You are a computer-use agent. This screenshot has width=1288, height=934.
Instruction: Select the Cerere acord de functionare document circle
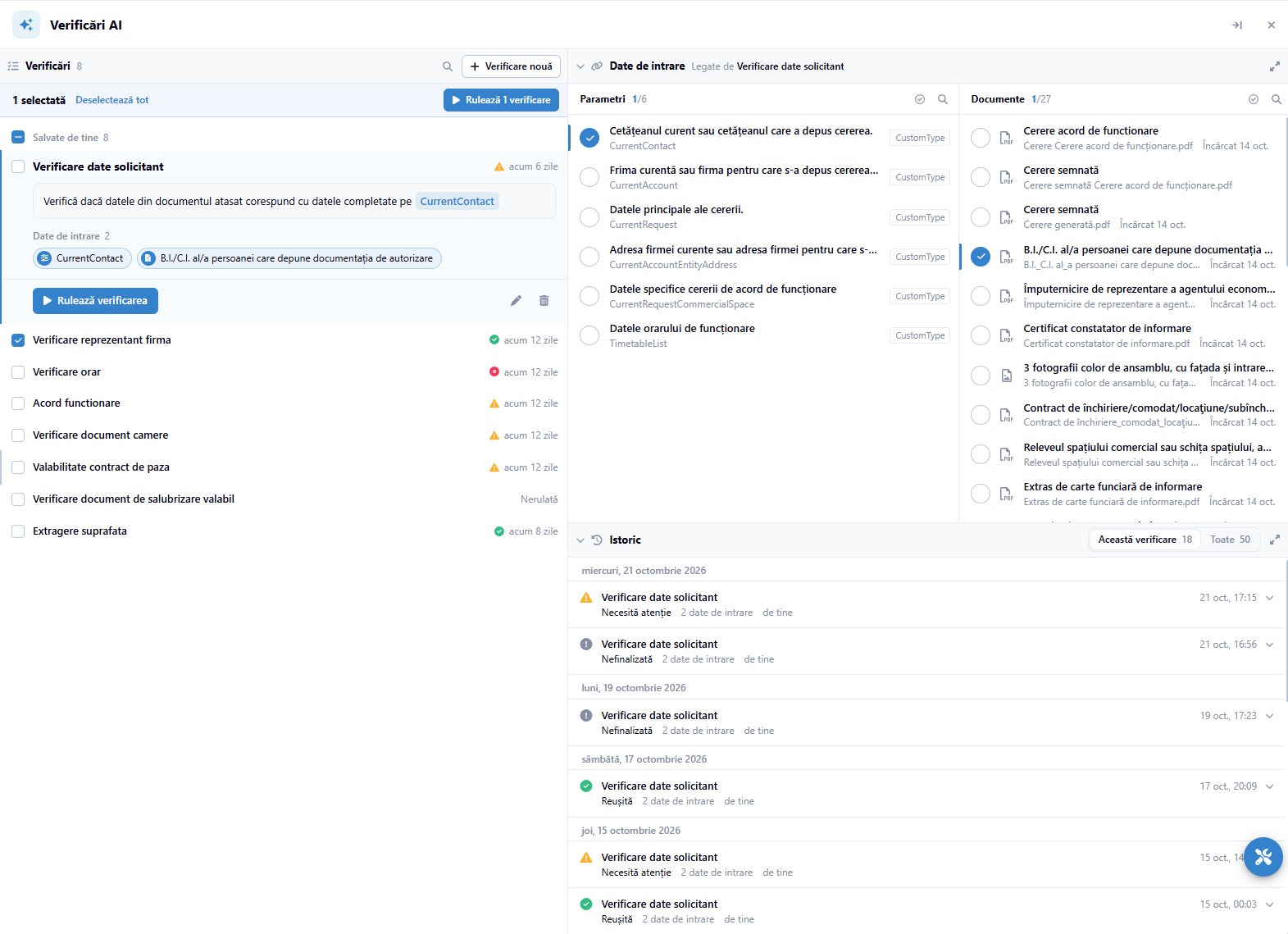[x=981, y=138]
